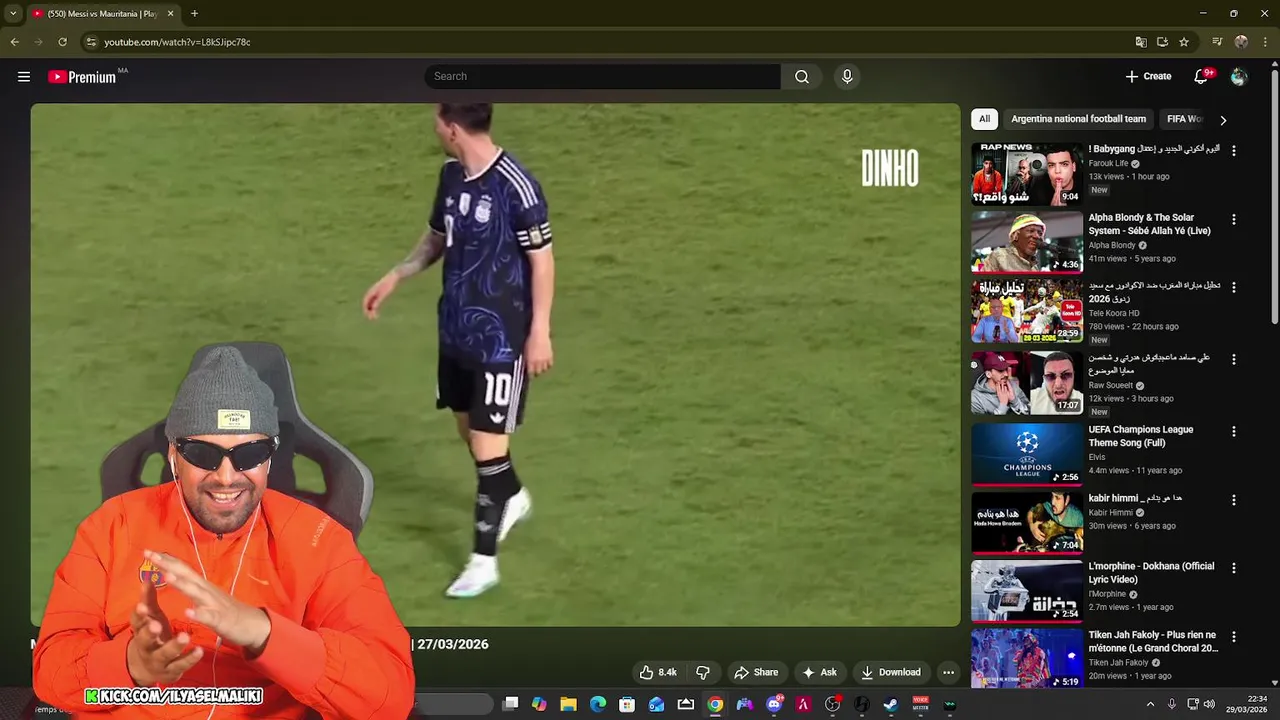Show next filter chips arrow
1280x720 pixels.
point(1223,120)
